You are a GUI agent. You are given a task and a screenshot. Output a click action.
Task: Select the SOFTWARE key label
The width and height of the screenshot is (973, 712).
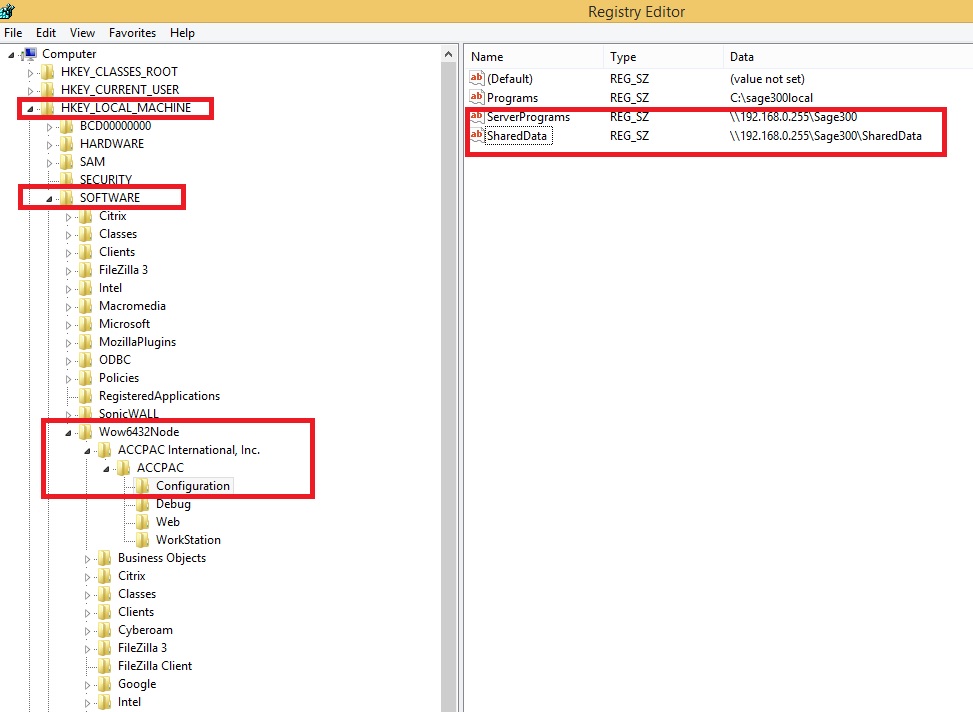[x=110, y=198]
